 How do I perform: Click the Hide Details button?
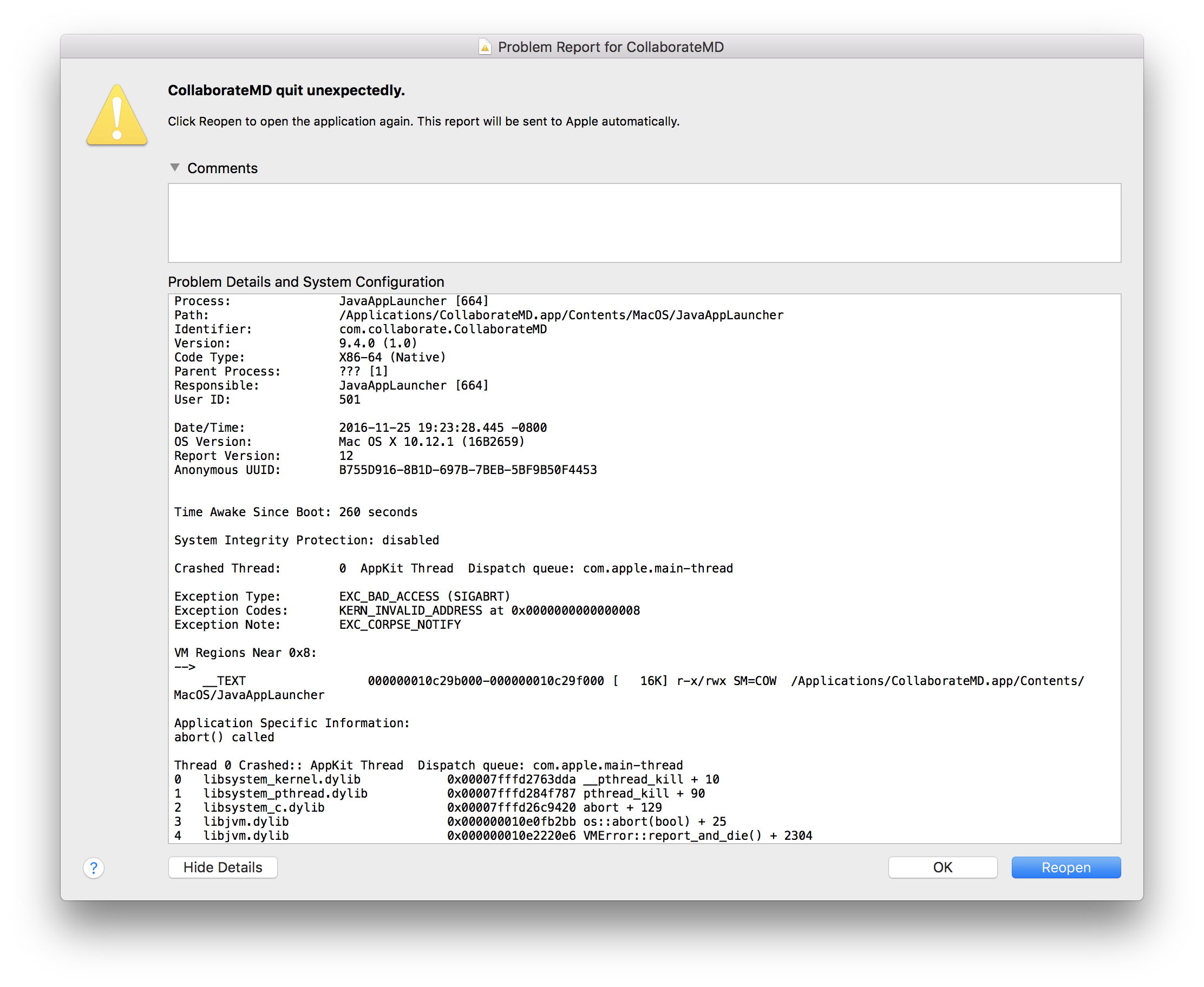[223, 867]
